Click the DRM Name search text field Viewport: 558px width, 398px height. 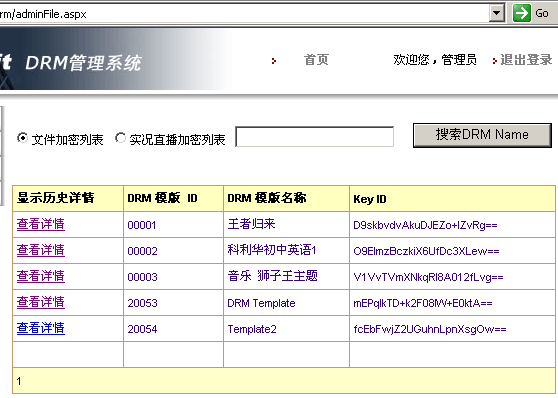(315, 137)
